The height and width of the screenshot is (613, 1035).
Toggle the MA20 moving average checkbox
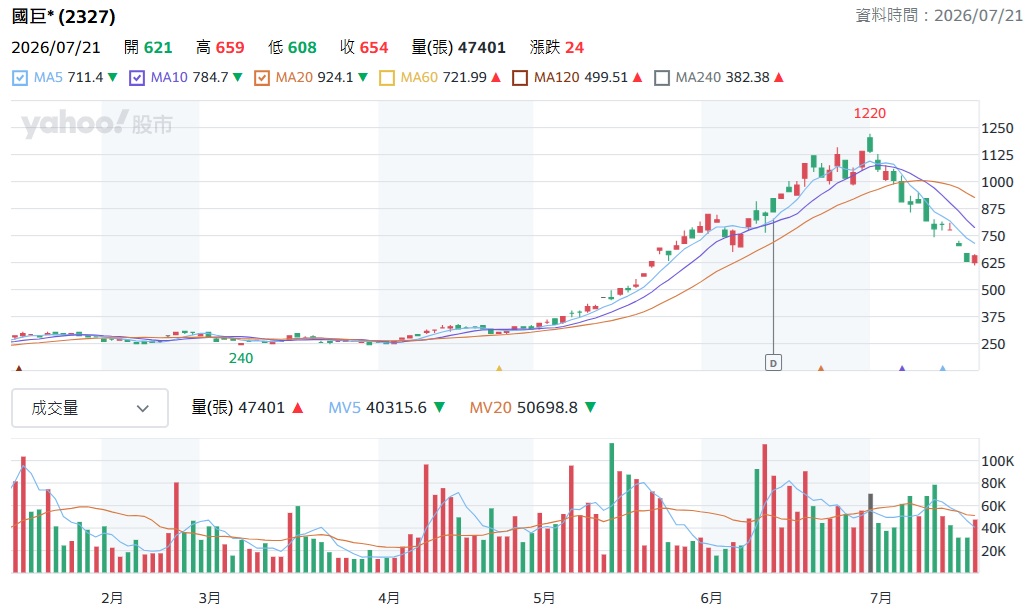pyautogui.click(x=262, y=78)
